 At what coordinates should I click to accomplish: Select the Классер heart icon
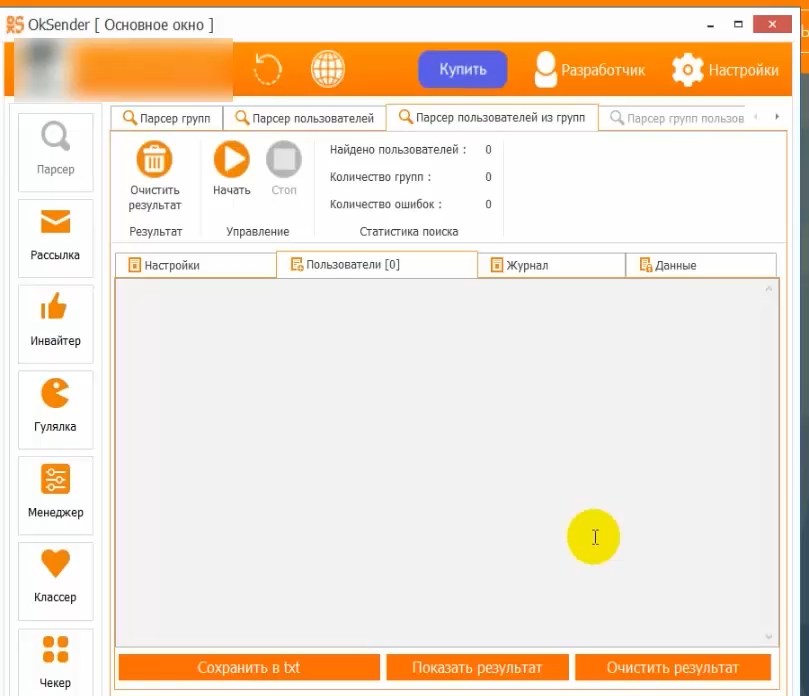coord(55,564)
